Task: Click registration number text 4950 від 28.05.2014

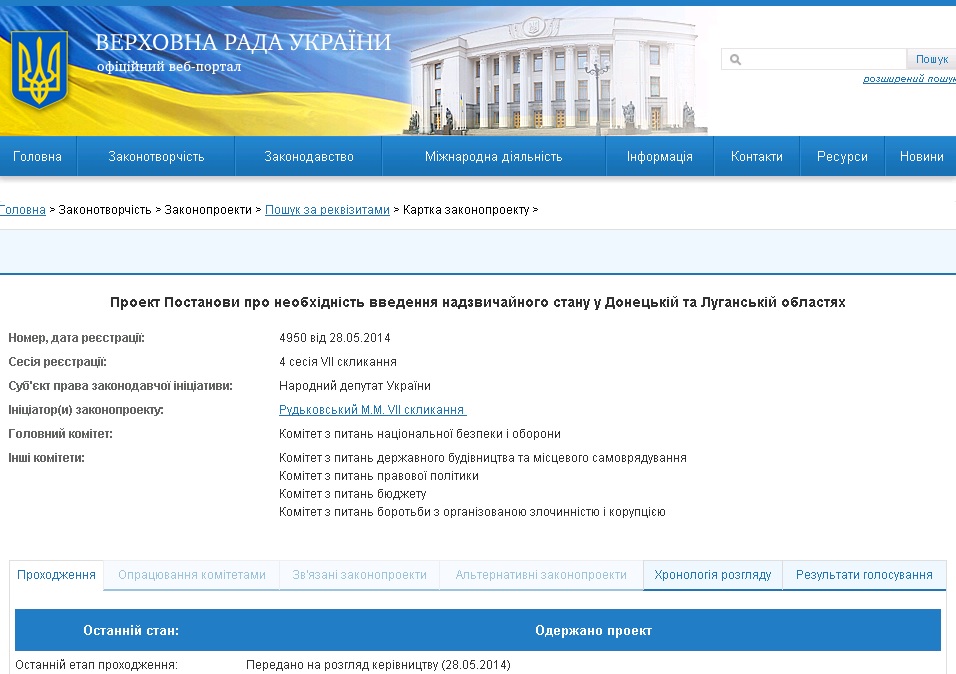Action: pyautogui.click(x=335, y=338)
